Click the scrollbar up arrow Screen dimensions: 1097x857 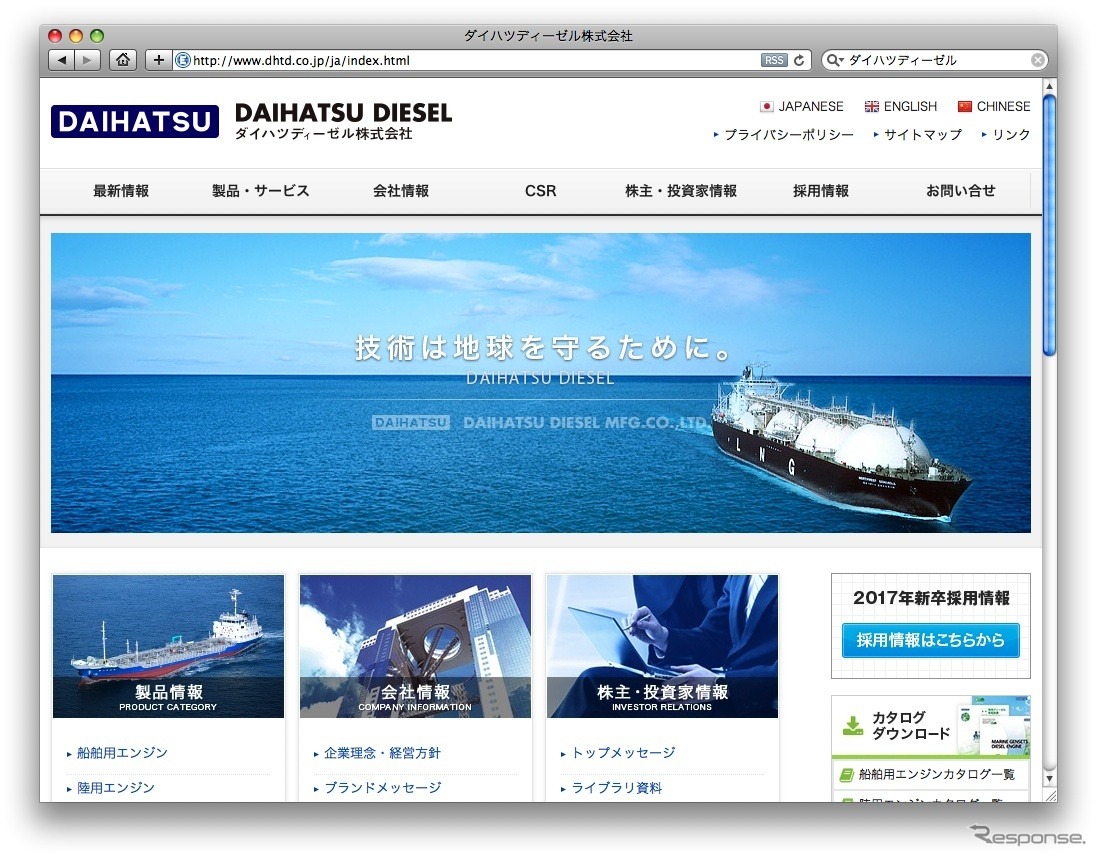pos(1049,85)
